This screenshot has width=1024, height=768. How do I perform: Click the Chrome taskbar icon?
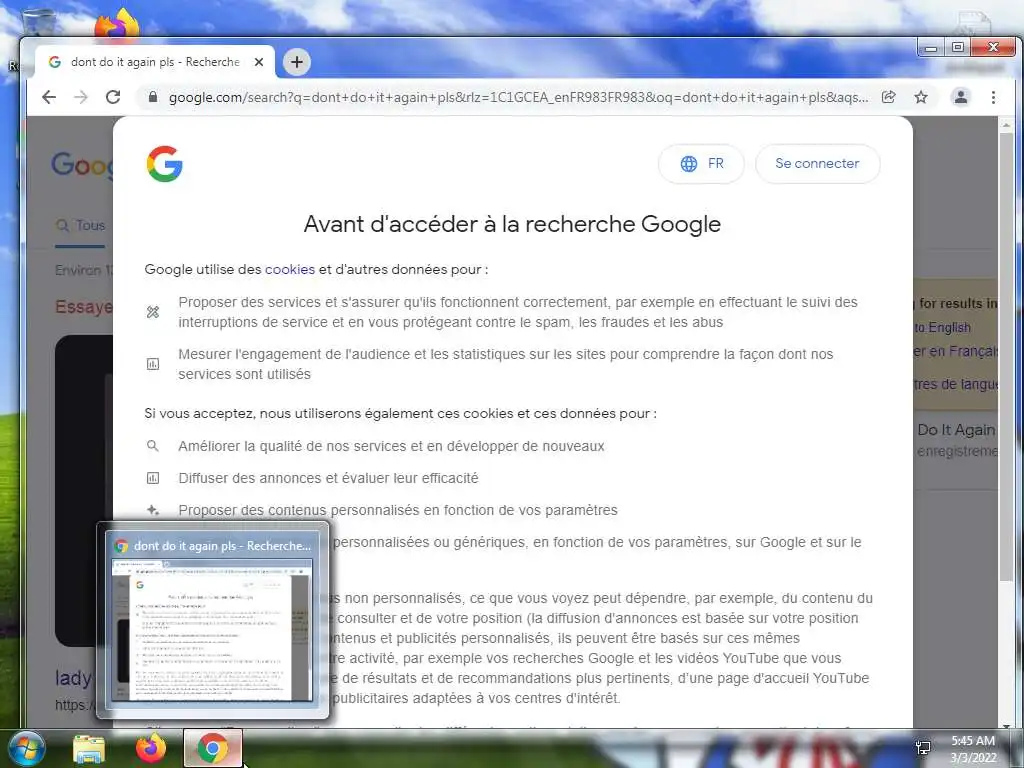[213, 748]
